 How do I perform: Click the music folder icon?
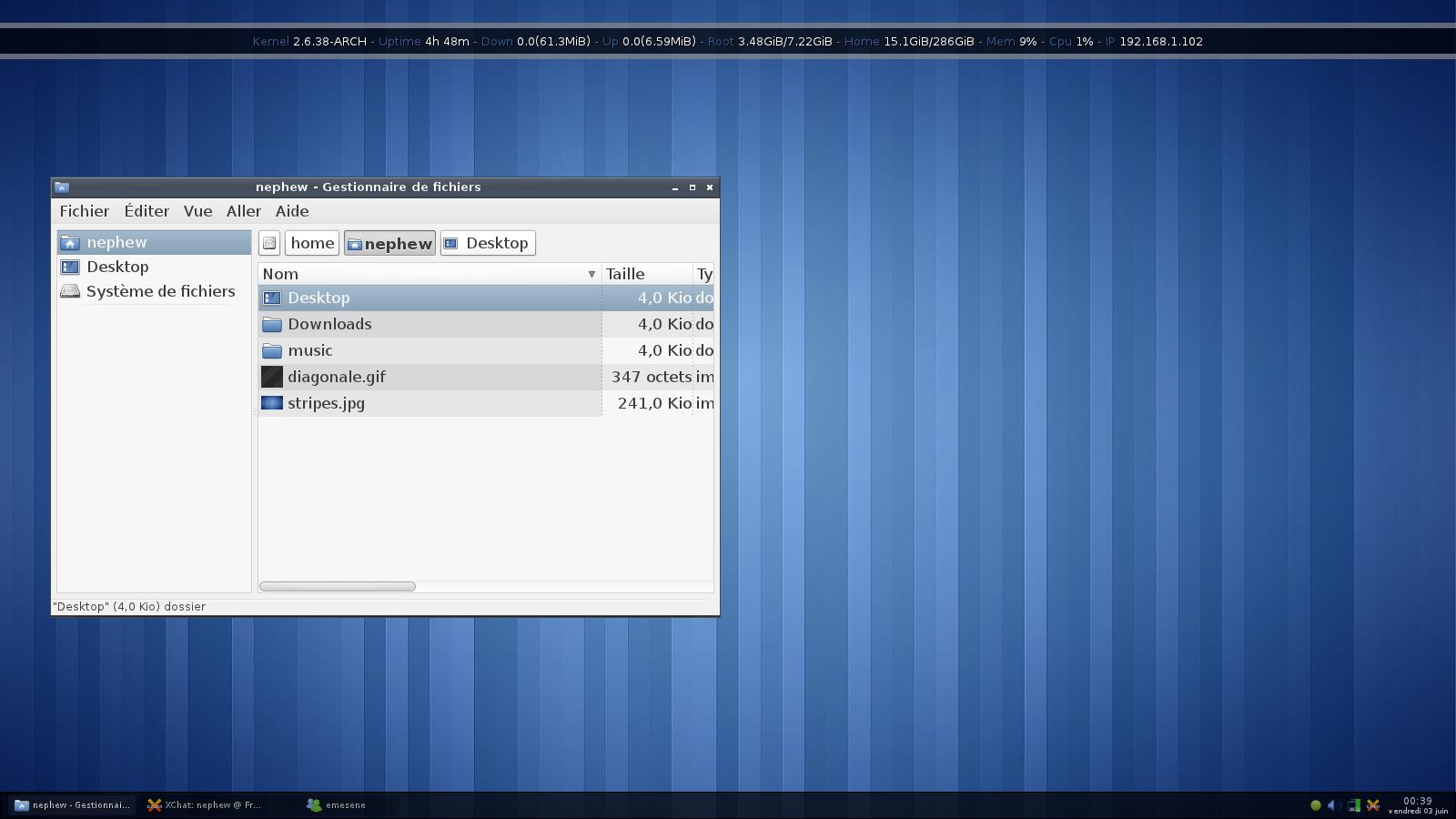click(272, 350)
